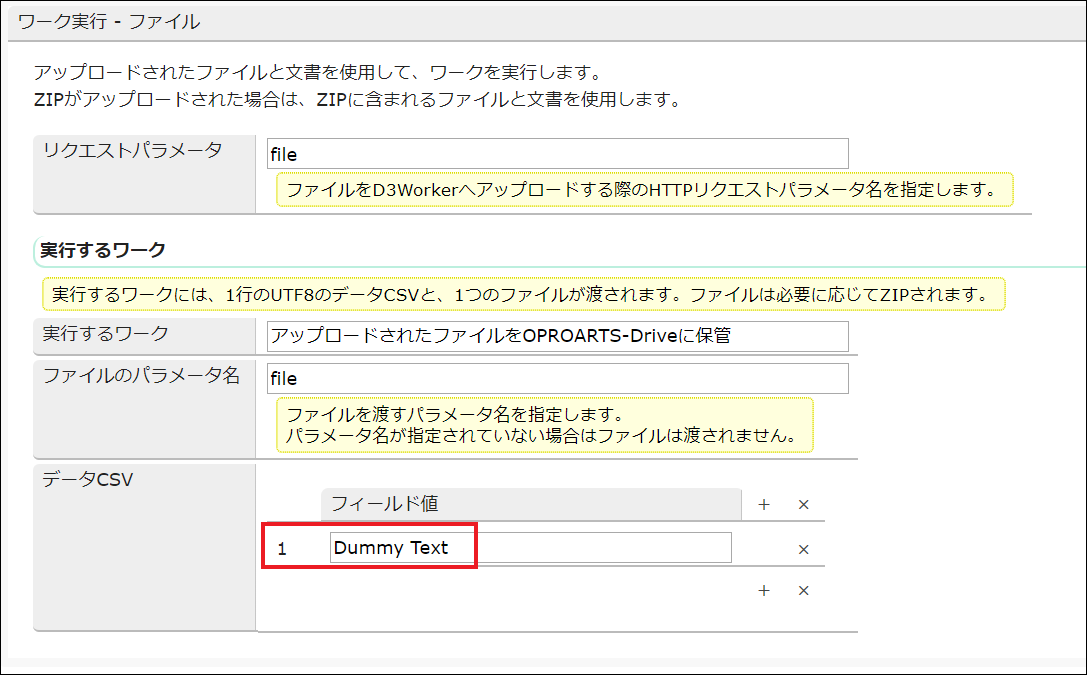Click row number 1 in データCSV table

coord(282,549)
